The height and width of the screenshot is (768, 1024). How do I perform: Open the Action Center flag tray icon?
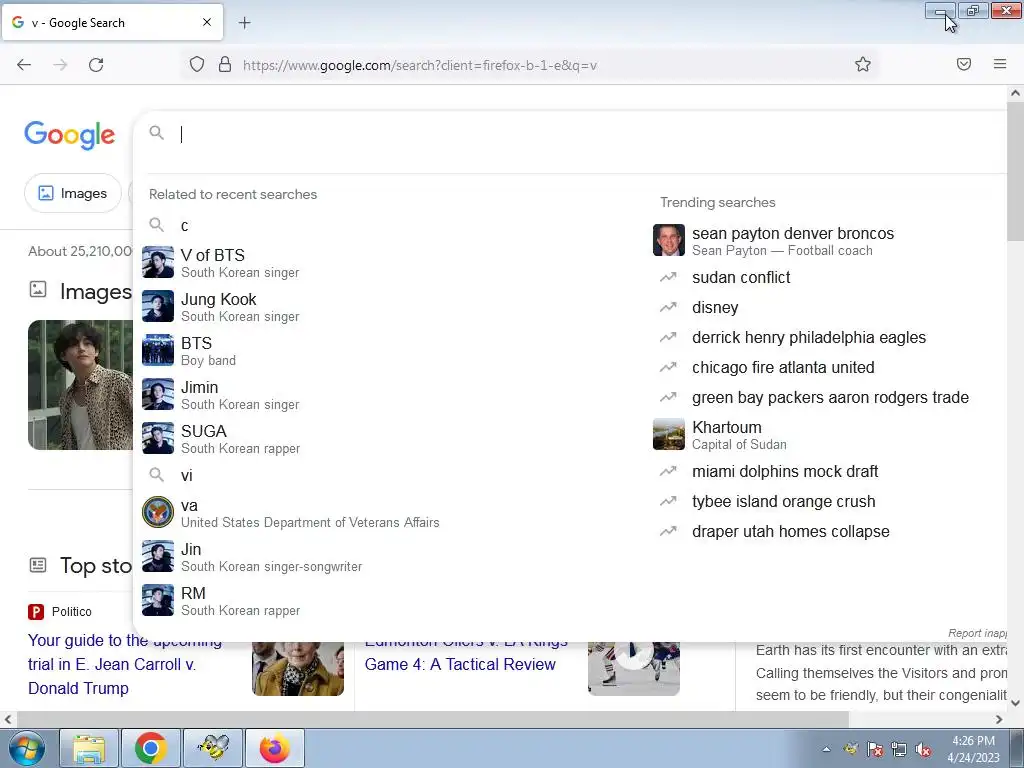coord(874,749)
